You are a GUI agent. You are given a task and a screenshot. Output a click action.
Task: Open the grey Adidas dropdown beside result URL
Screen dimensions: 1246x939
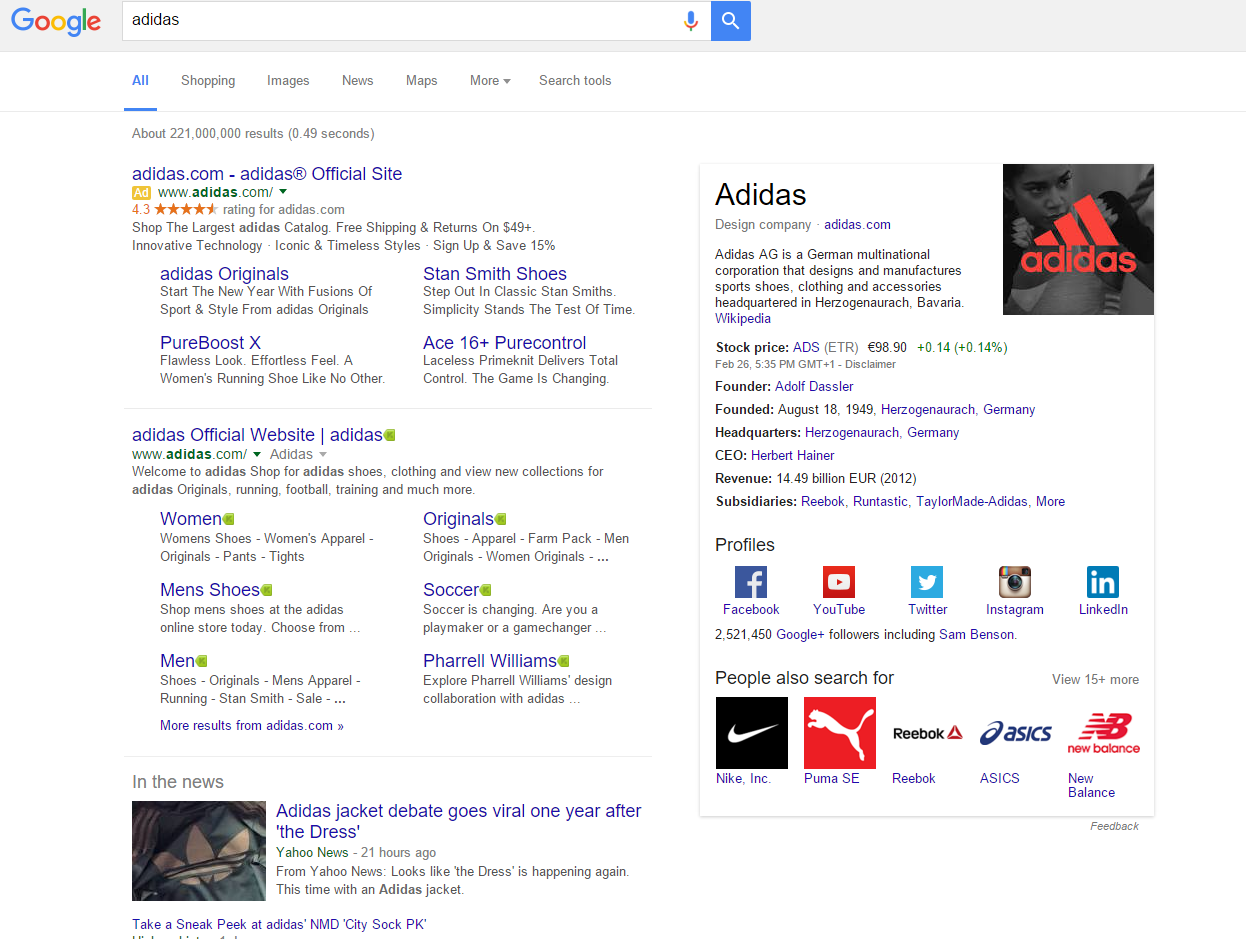[298, 454]
